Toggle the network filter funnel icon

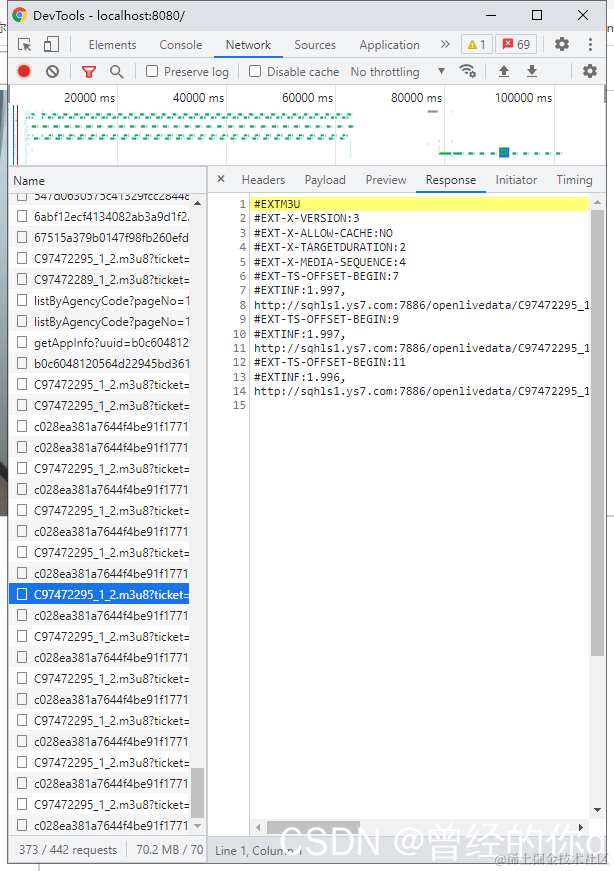88,72
